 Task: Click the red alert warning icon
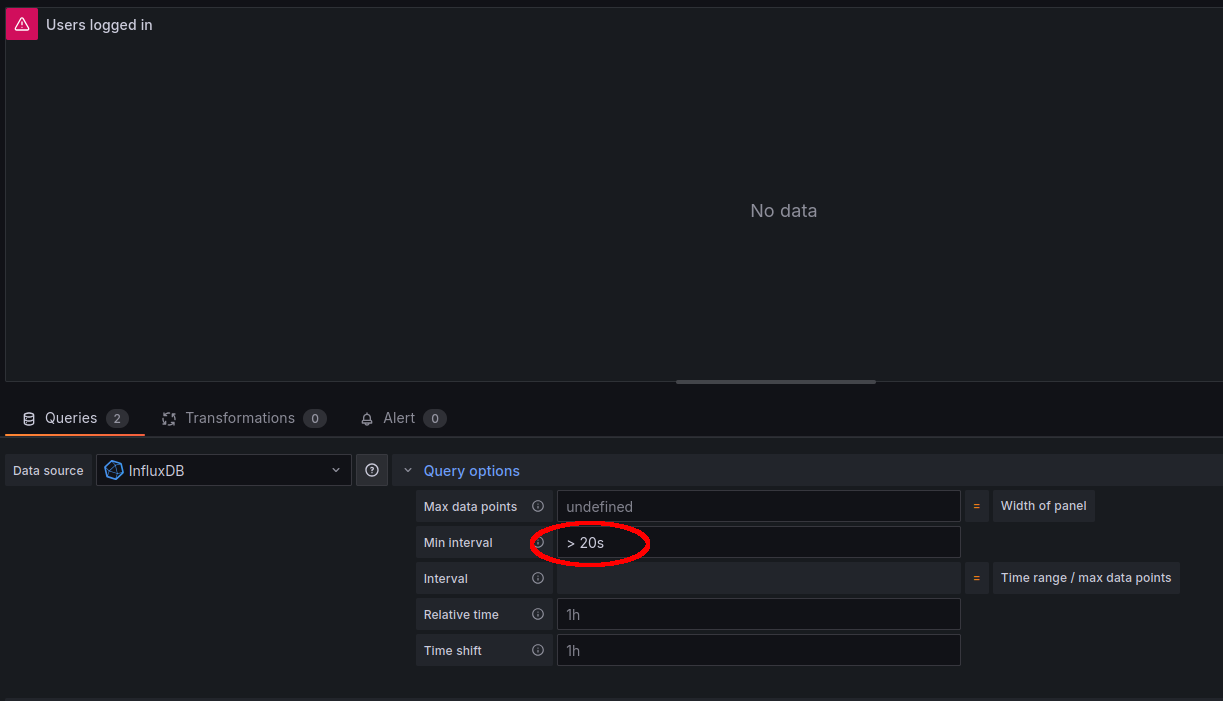point(22,24)
